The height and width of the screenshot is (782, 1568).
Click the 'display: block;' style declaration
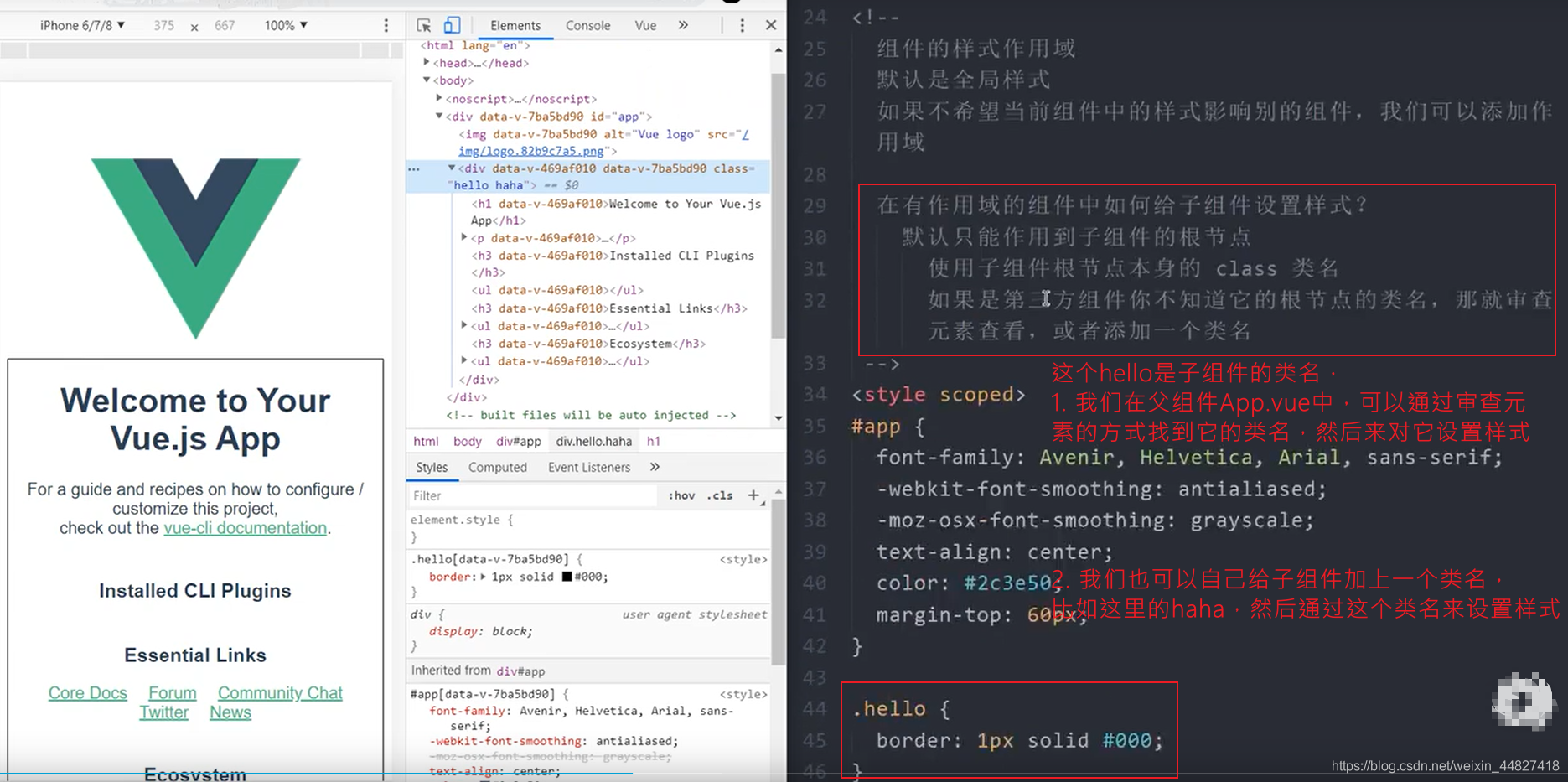481,631
